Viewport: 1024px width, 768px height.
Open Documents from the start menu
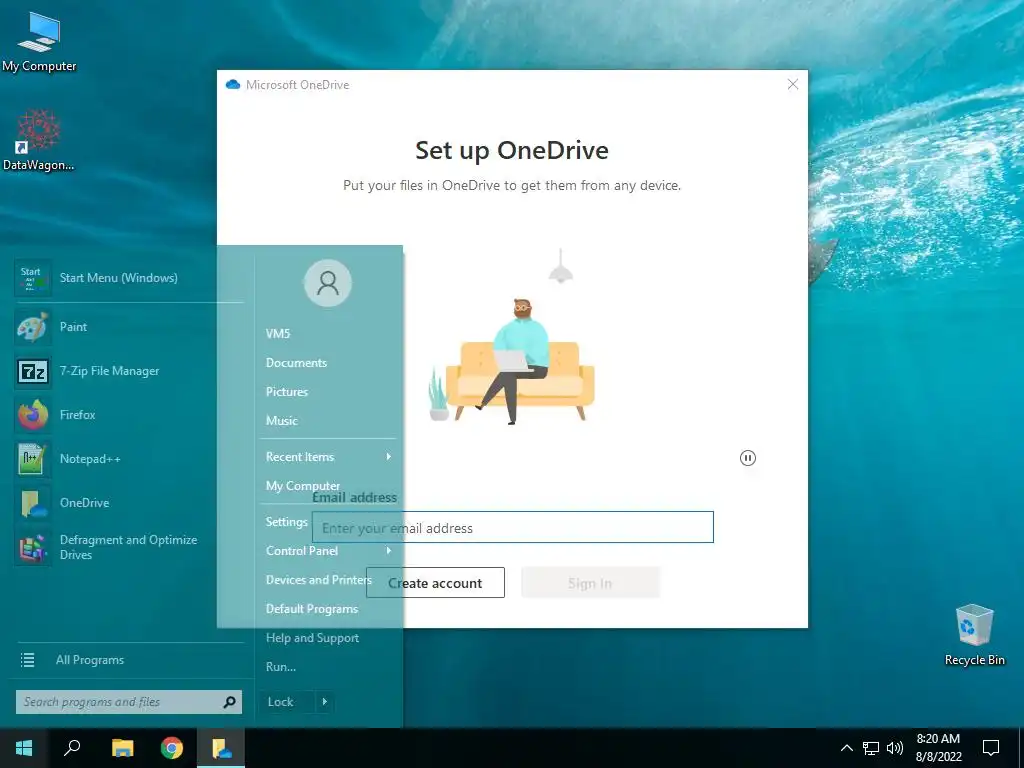296,363
